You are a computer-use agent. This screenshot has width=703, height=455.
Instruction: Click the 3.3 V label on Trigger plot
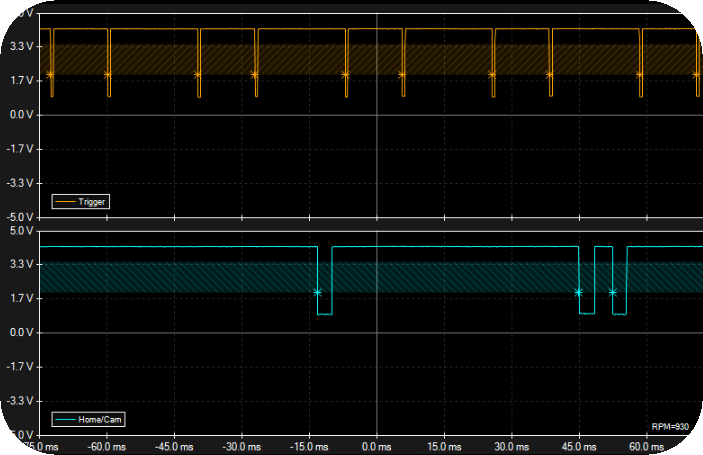[x=22, y=46]
